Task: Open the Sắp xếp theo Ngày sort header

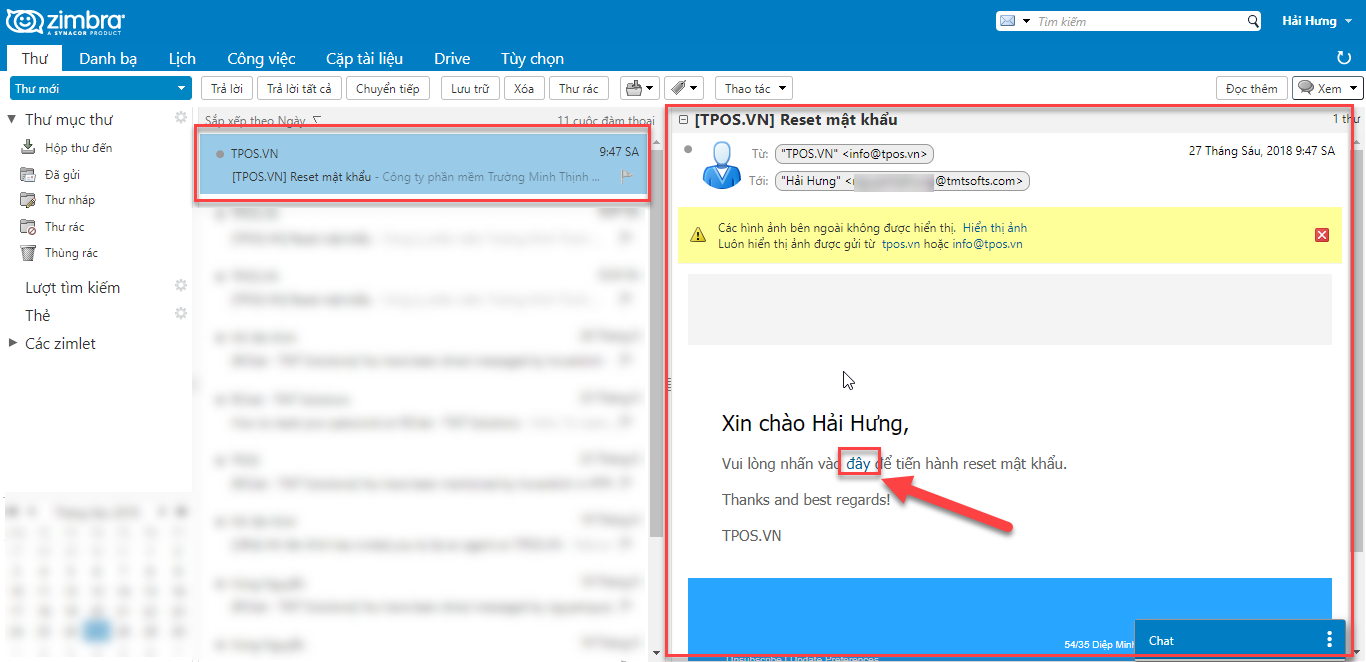Action: pos(262,120)
